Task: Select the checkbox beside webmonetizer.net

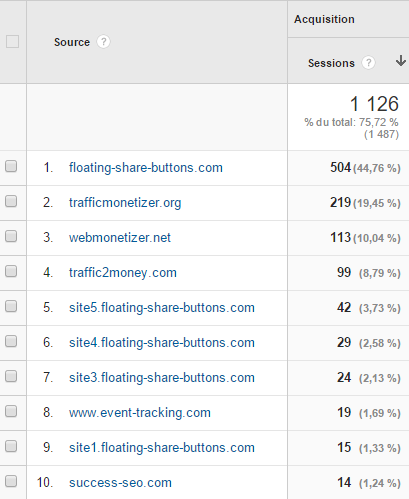Action: click(x=11, y=236)
